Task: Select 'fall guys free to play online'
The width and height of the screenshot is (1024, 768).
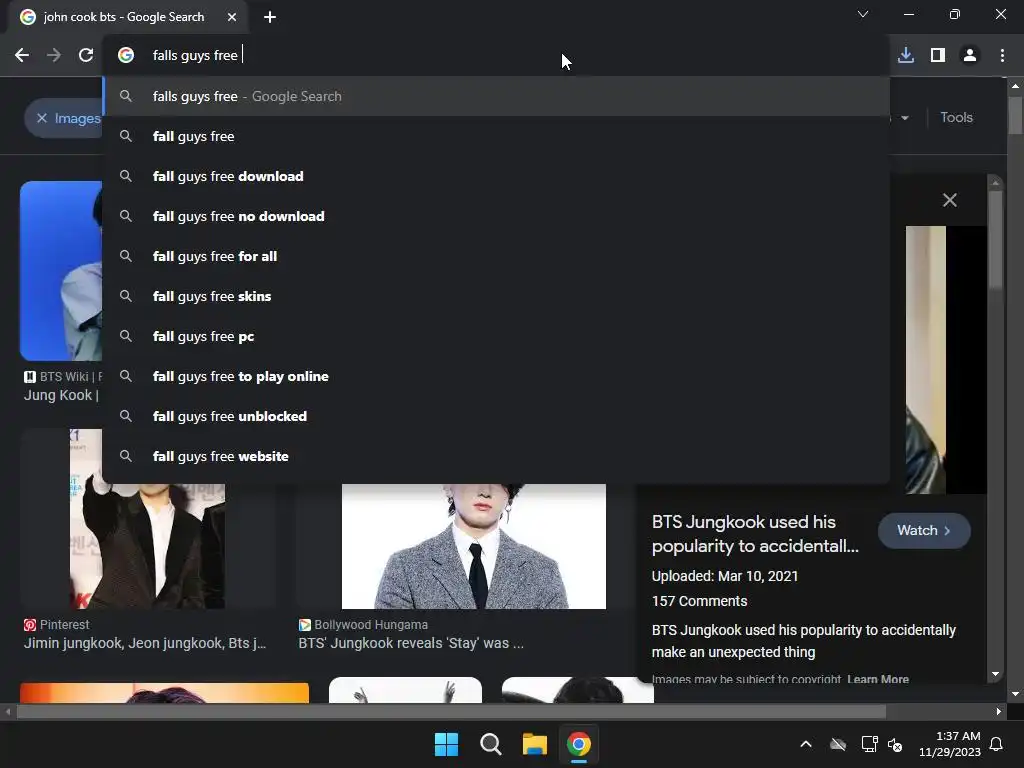Action: 496,376
